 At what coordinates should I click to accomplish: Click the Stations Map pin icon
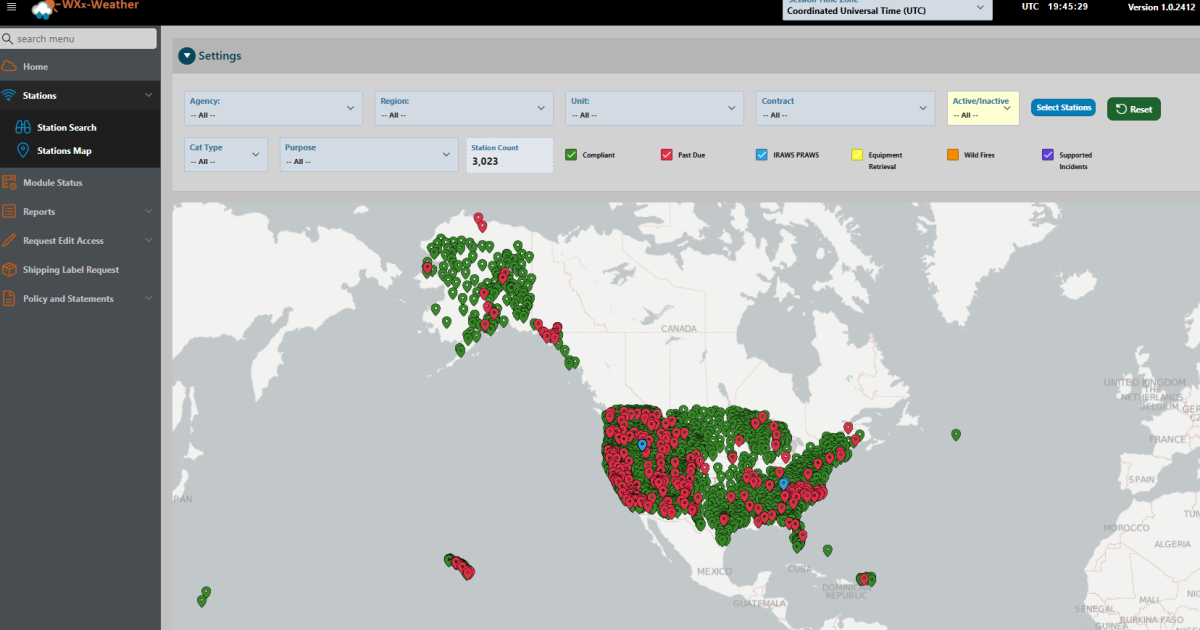click(23, 151)
